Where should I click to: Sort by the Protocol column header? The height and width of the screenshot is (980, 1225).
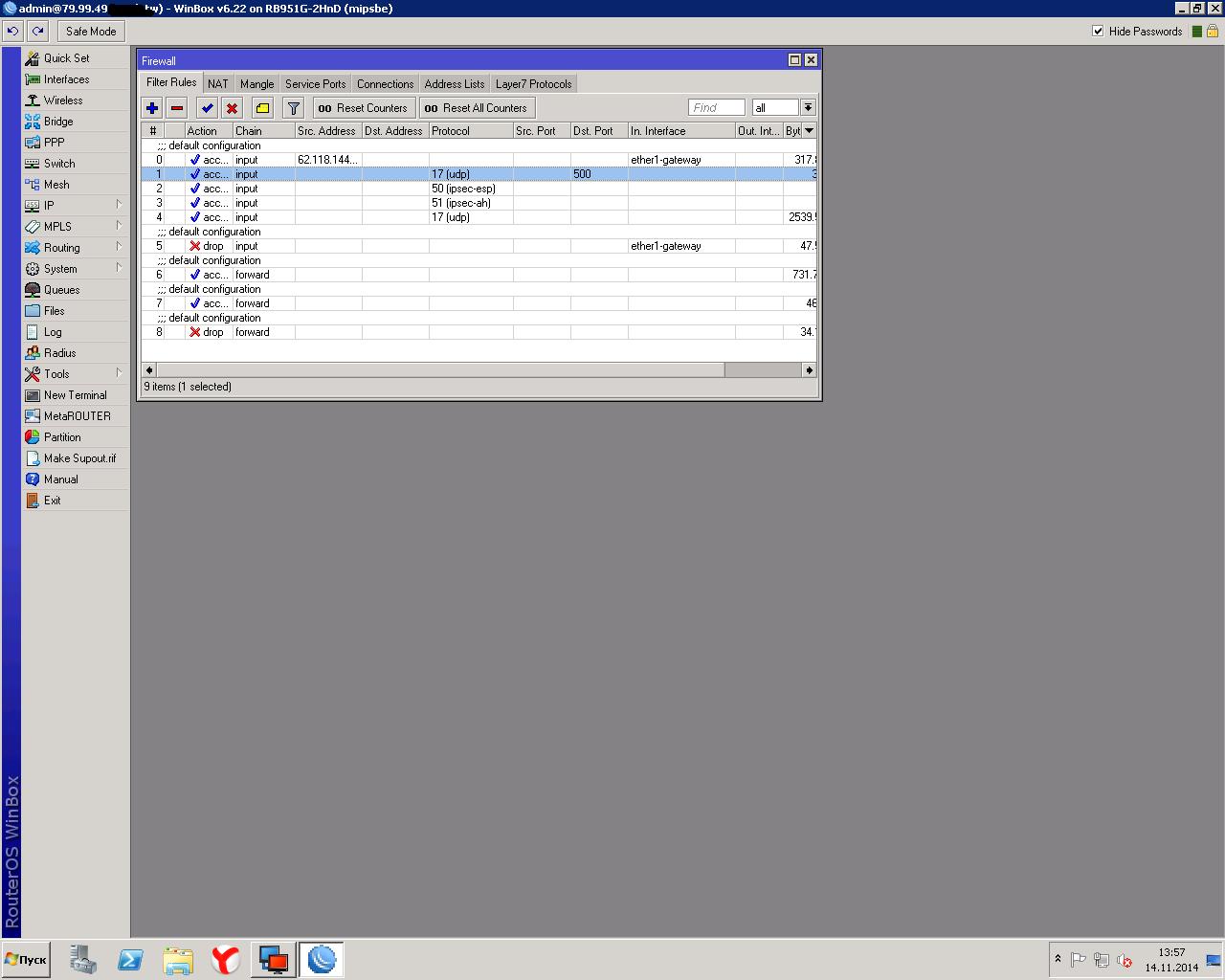(x=471, y=131)
